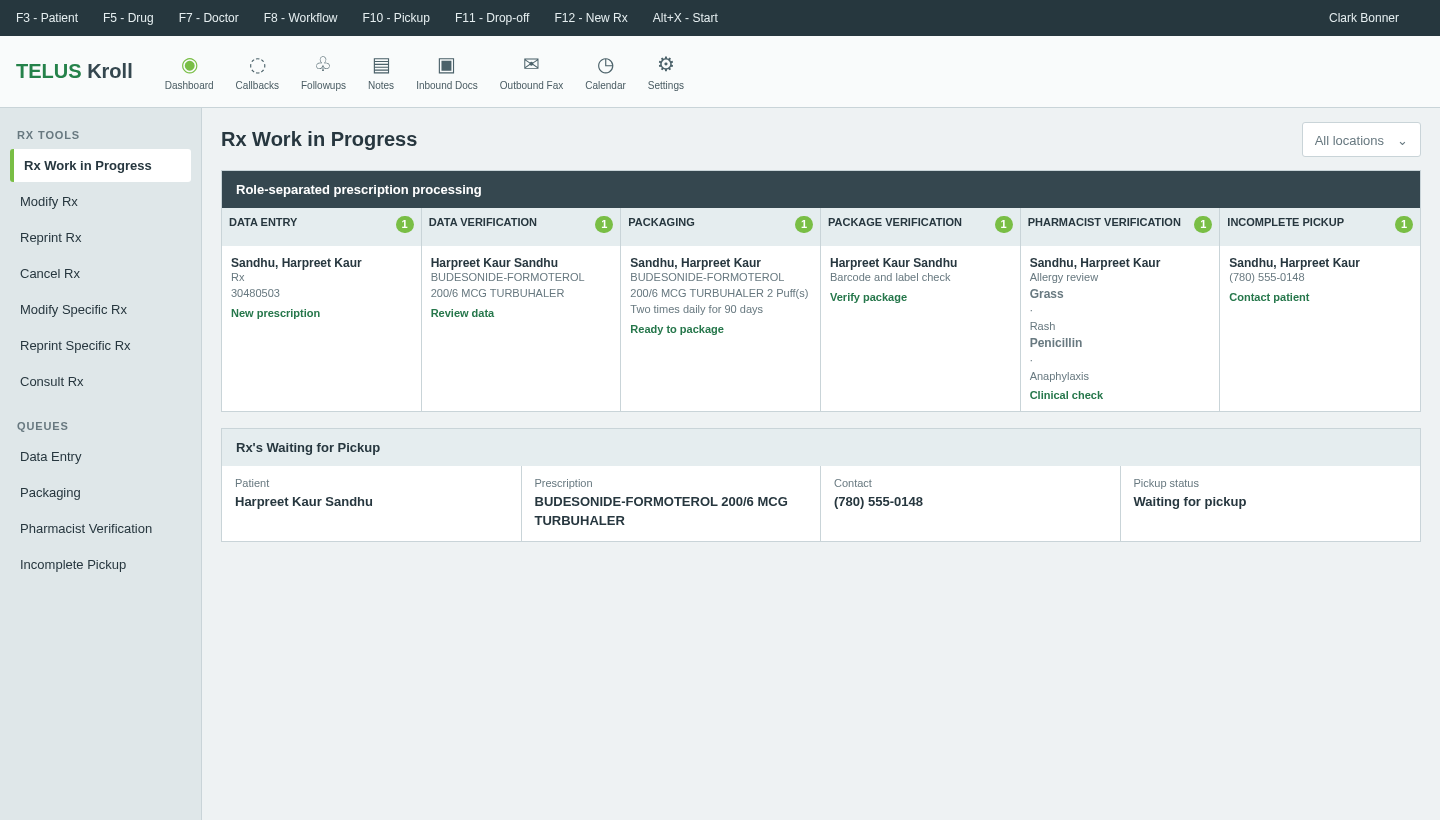Click Two times daily for 90 days

click(696, 309)
